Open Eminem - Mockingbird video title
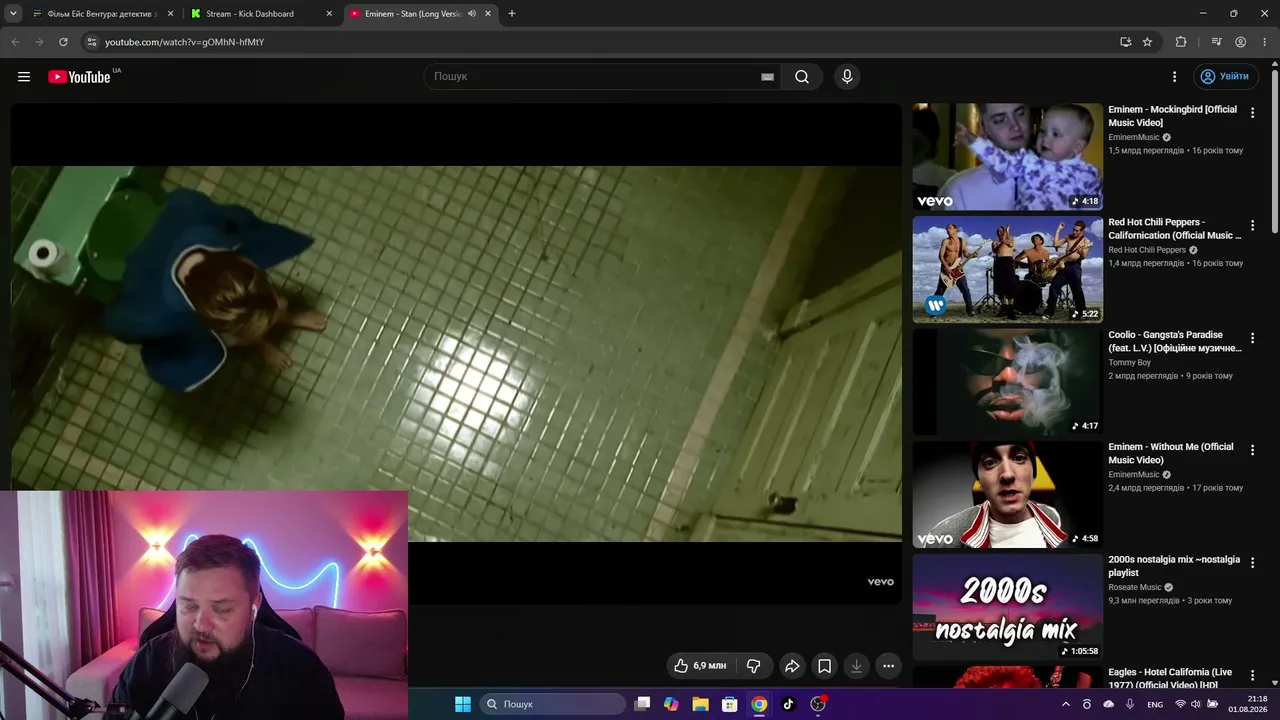This screenshot has width=1280, height=720. pos(1172,116)
